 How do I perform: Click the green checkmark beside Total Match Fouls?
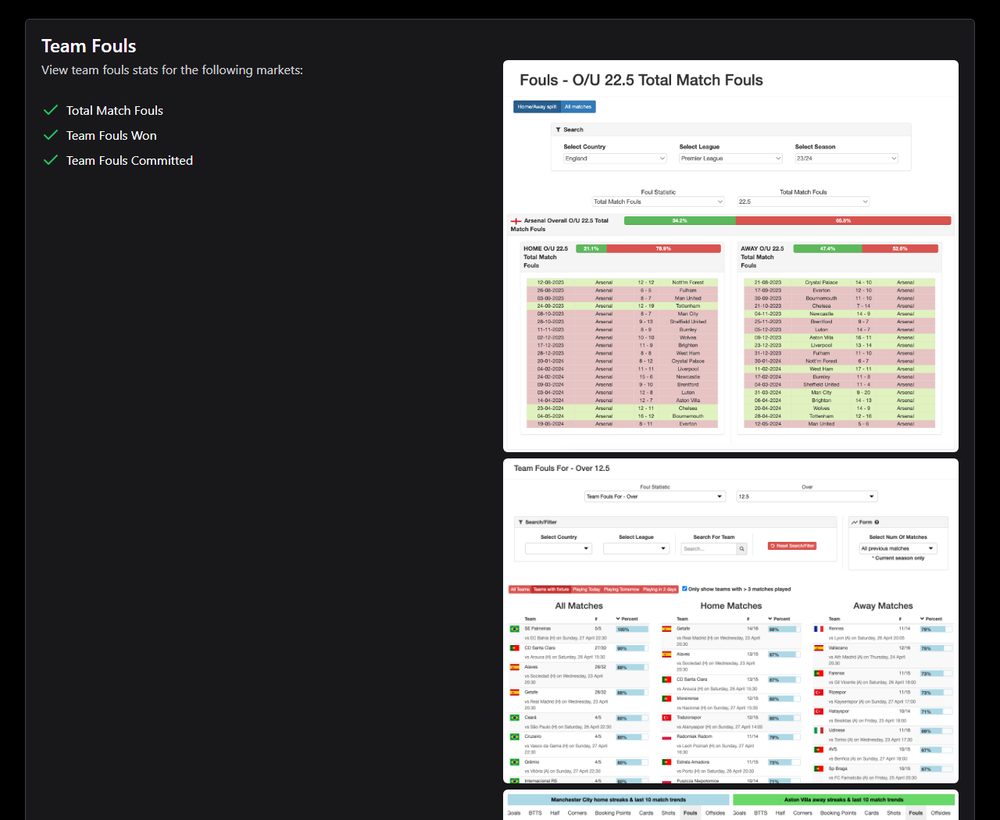coord(50,110)
